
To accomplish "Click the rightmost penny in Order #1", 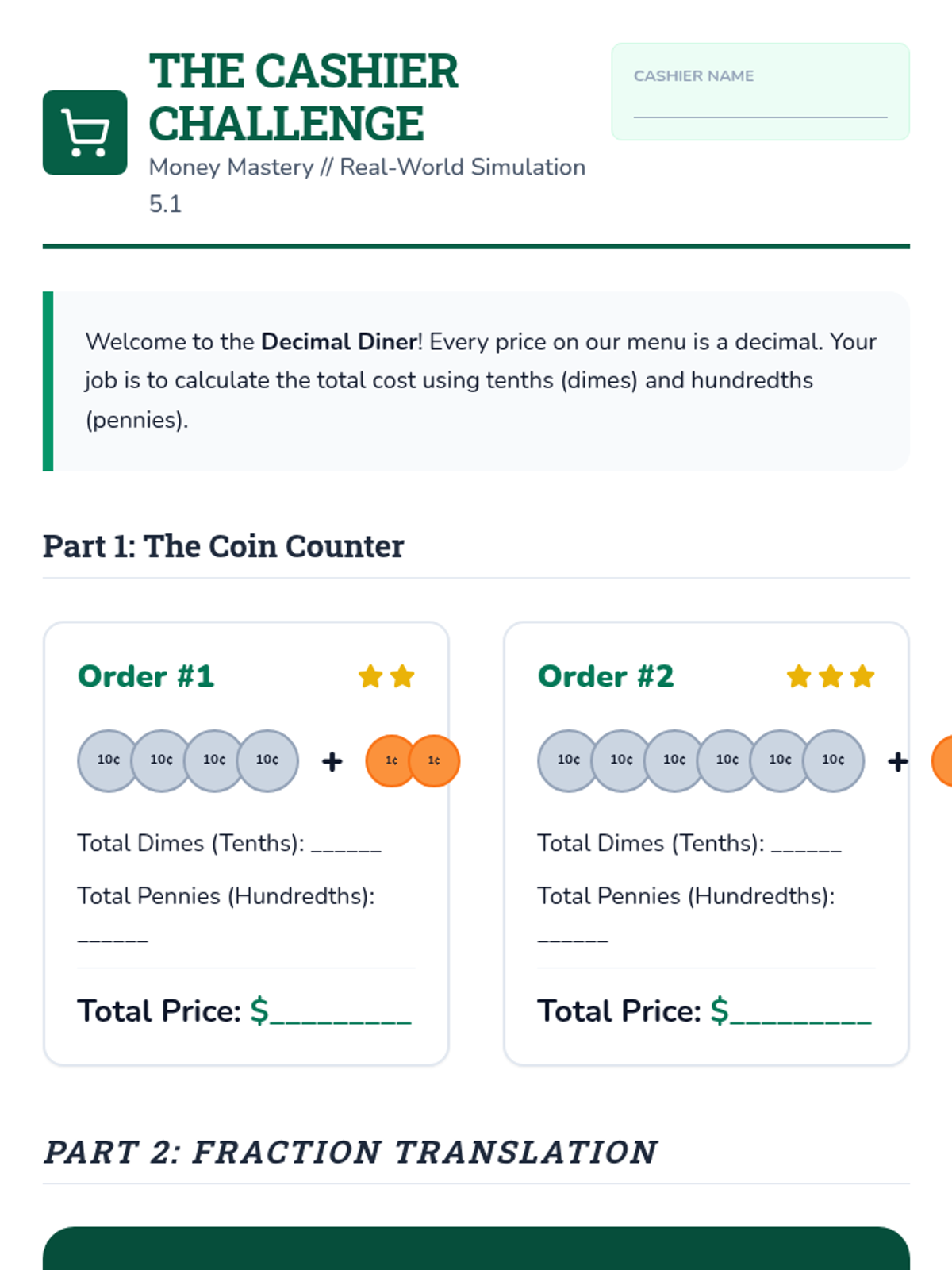I will (435, 760).
